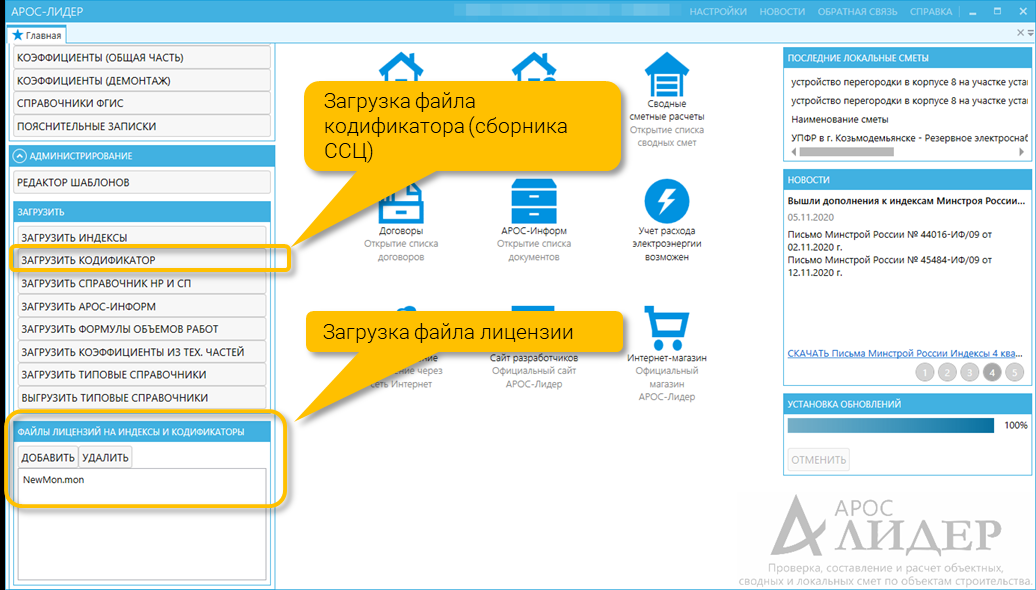Go to news page 2
The image size is (1036, 590).
[x=947, y=373]
